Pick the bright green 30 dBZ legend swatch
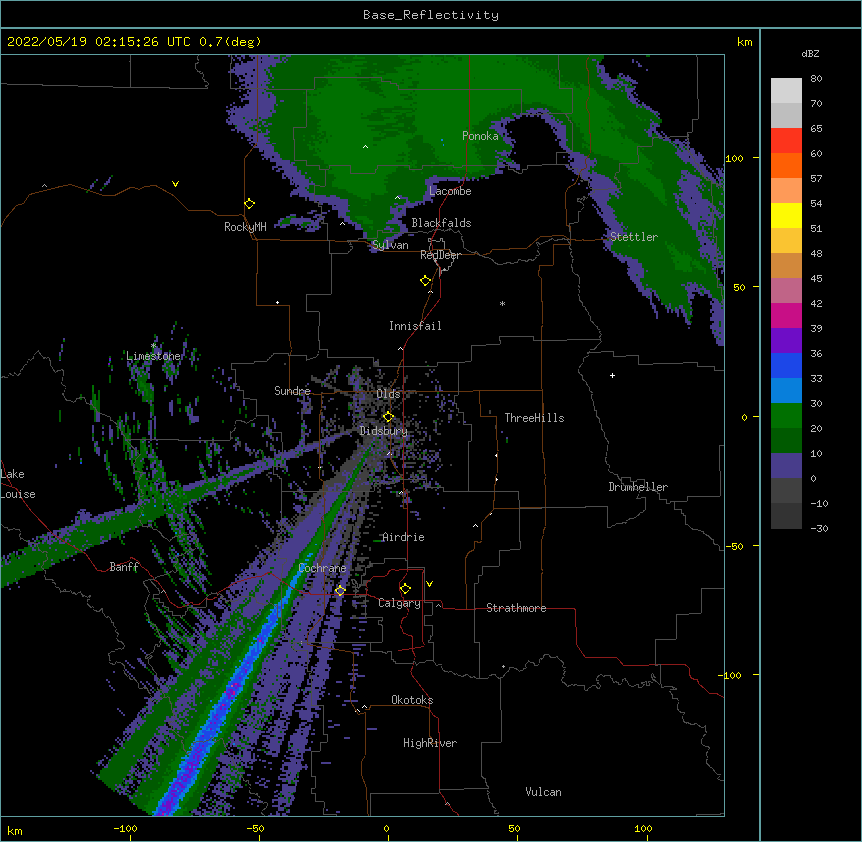862x842 pixels. tap(786, 416)
